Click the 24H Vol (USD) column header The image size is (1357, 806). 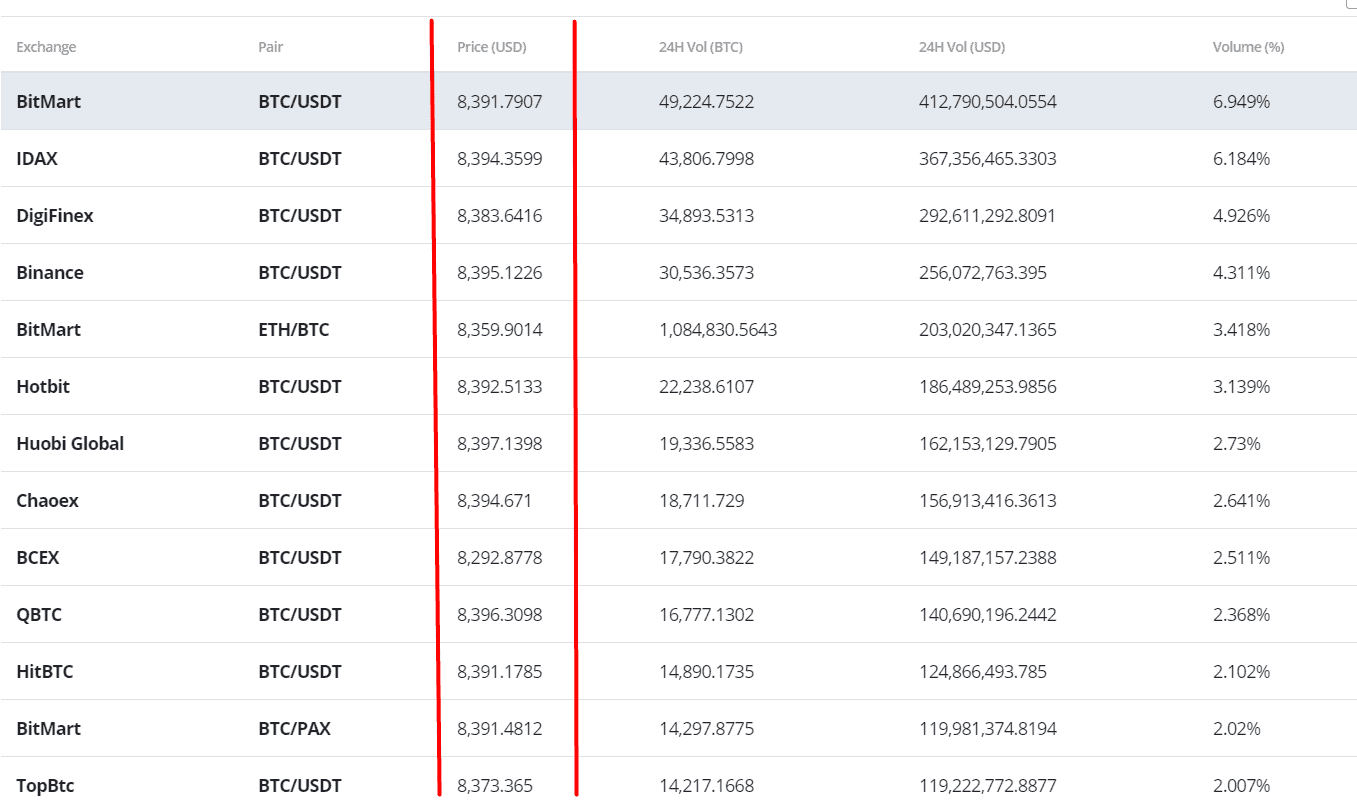point(961,47)
